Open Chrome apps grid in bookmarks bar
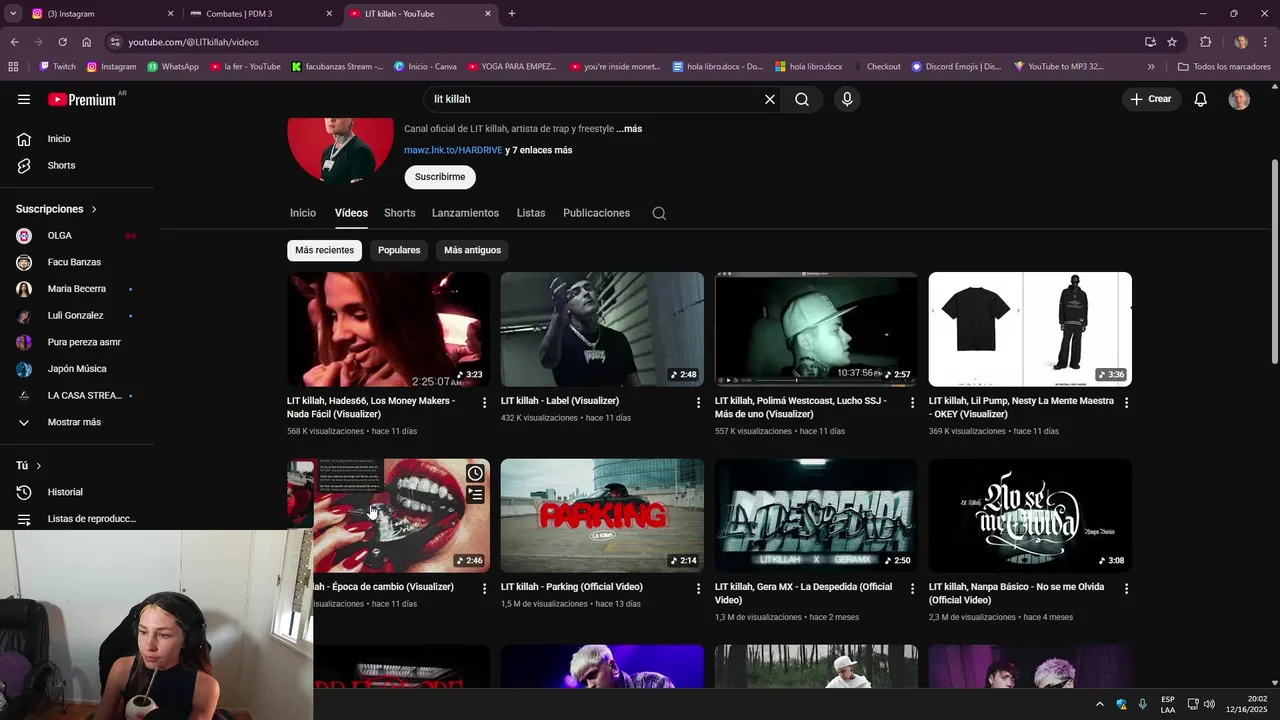This screenshot has width=1280, height=720. click(x=13, y=67)
